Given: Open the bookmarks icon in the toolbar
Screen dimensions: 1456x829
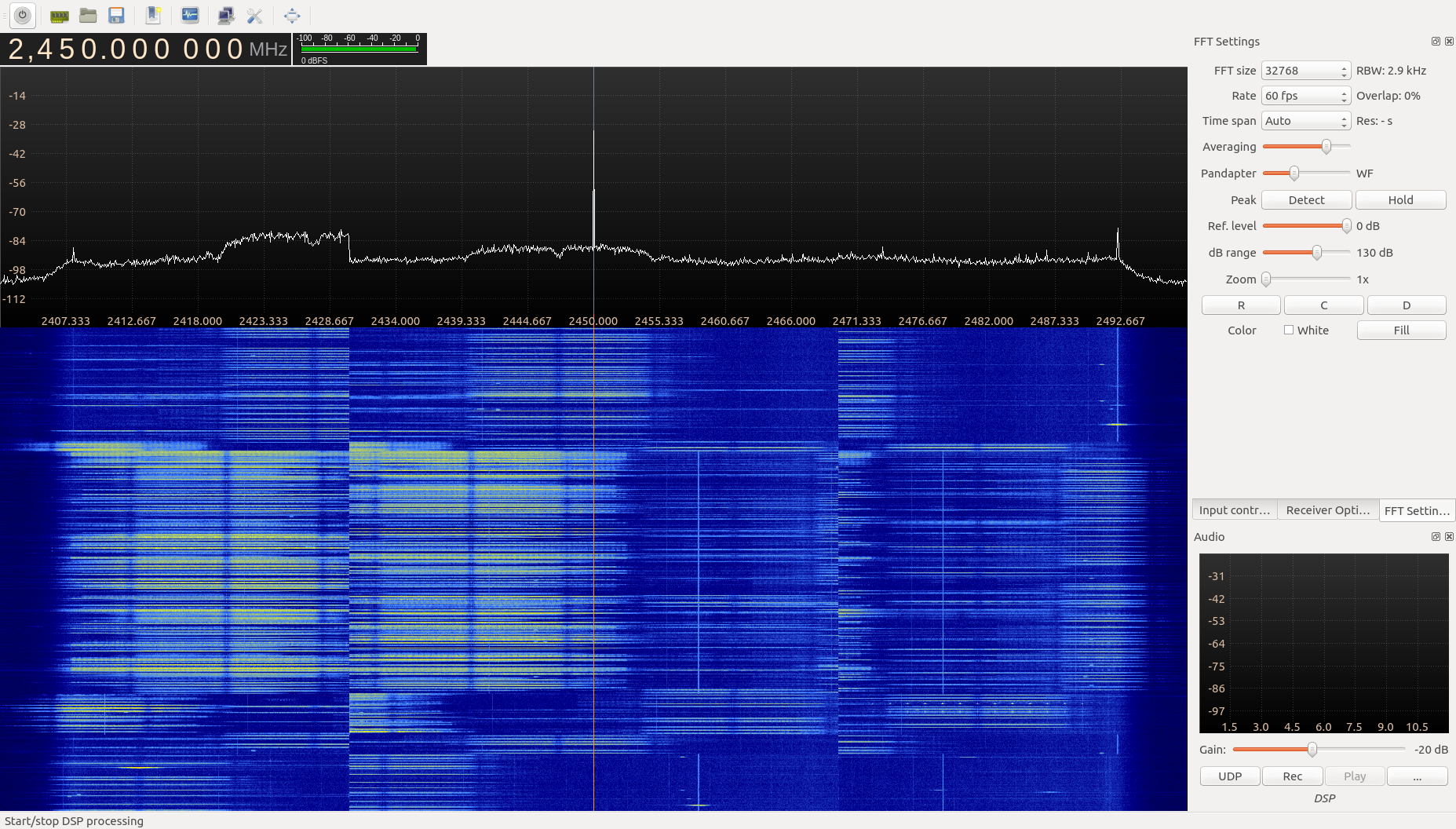Looking at the screenshot, I should [153, 16].
